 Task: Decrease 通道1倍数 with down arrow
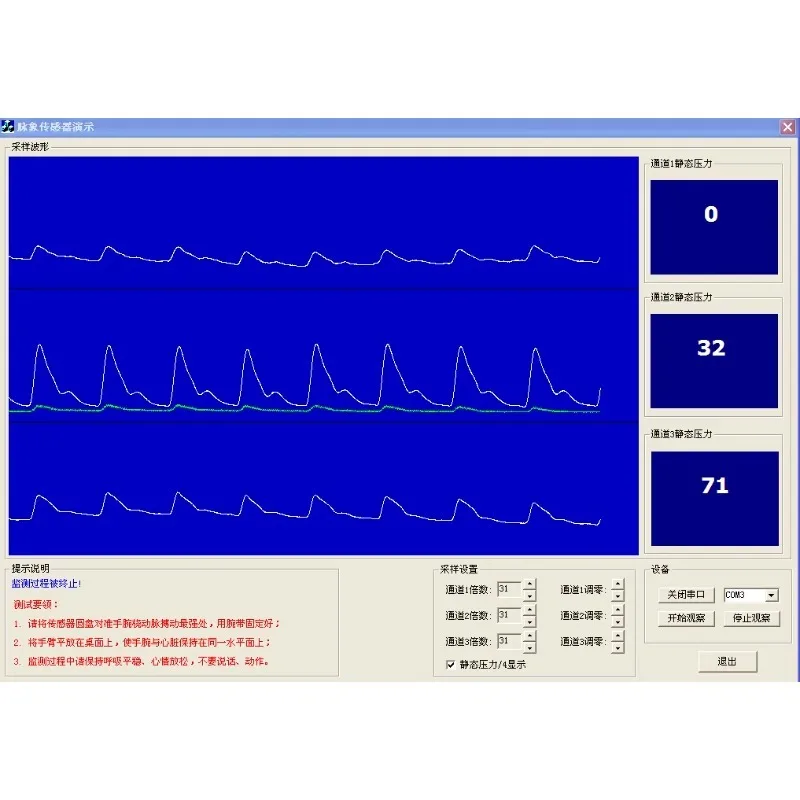(529, 595)
